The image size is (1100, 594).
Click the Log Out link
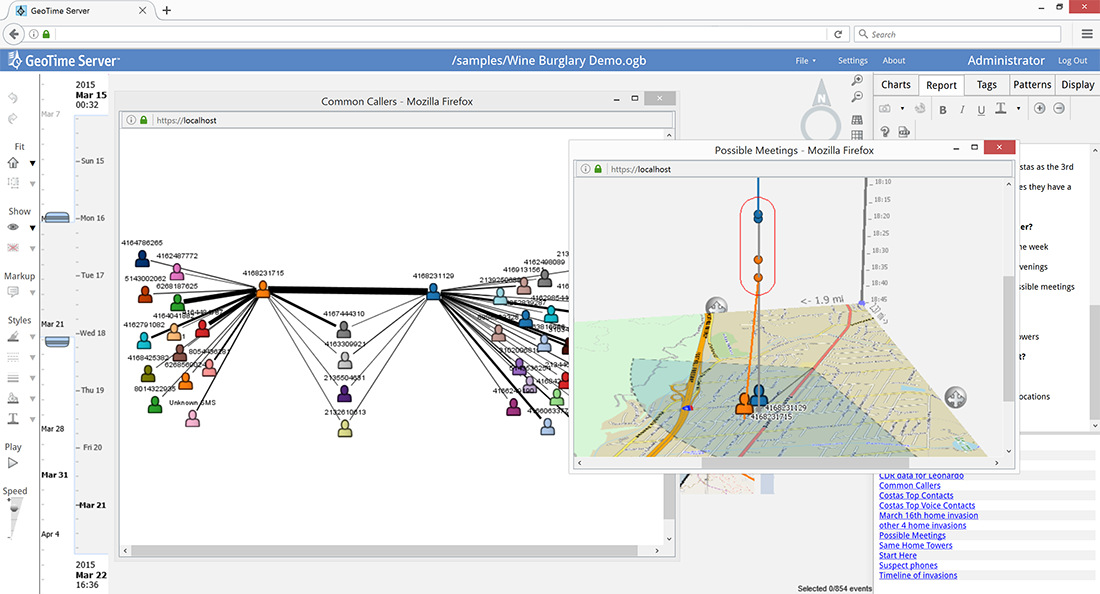click(x=1073, y=61)
